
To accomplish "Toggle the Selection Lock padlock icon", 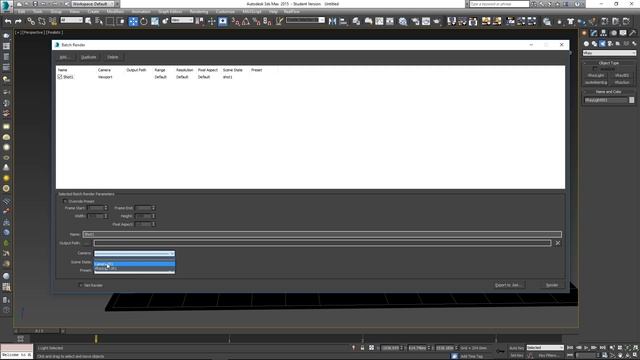I will (x=362, y=348).
